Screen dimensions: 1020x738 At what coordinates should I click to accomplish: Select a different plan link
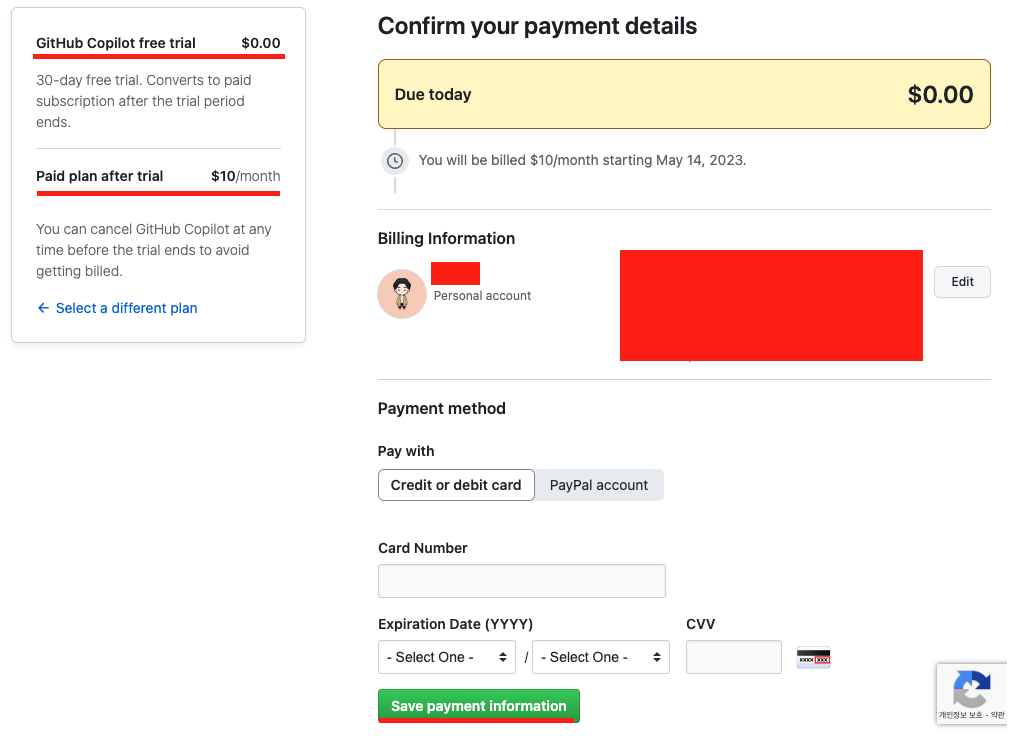[126, 308]
